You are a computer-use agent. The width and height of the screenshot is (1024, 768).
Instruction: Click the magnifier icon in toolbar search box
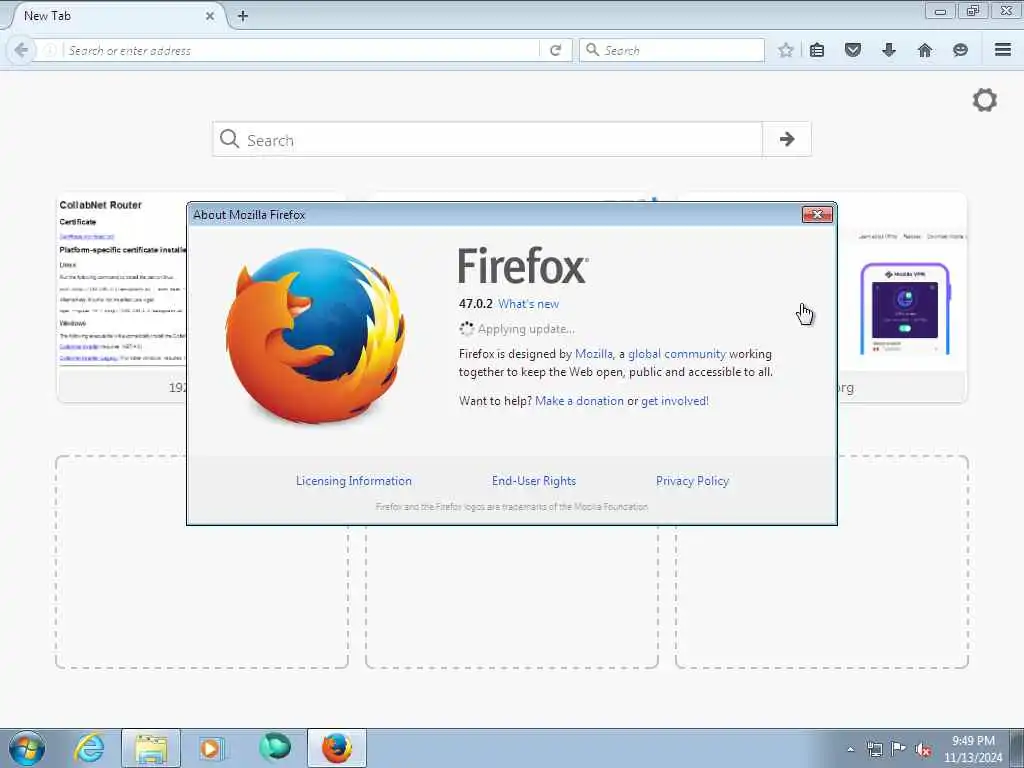[592, 50]
